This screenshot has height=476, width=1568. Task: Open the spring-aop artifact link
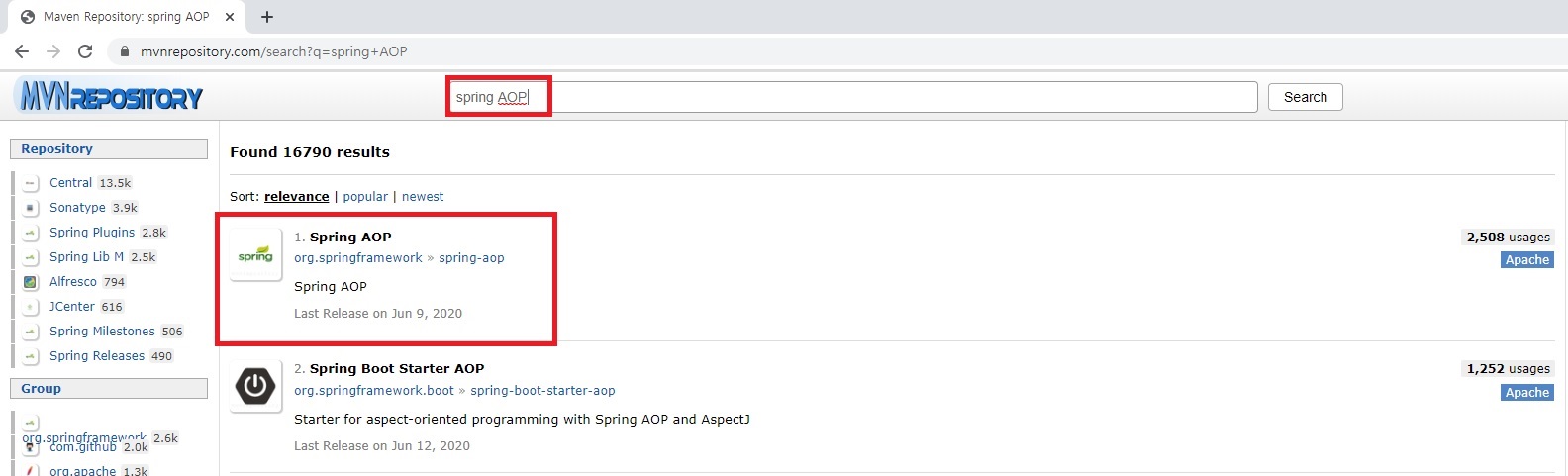pyautogui.click(x=471, y=258)
